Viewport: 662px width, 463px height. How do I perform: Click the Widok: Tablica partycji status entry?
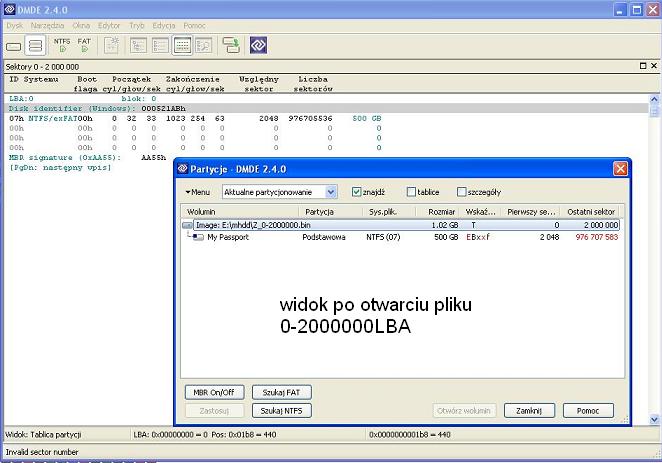(43, 434)
